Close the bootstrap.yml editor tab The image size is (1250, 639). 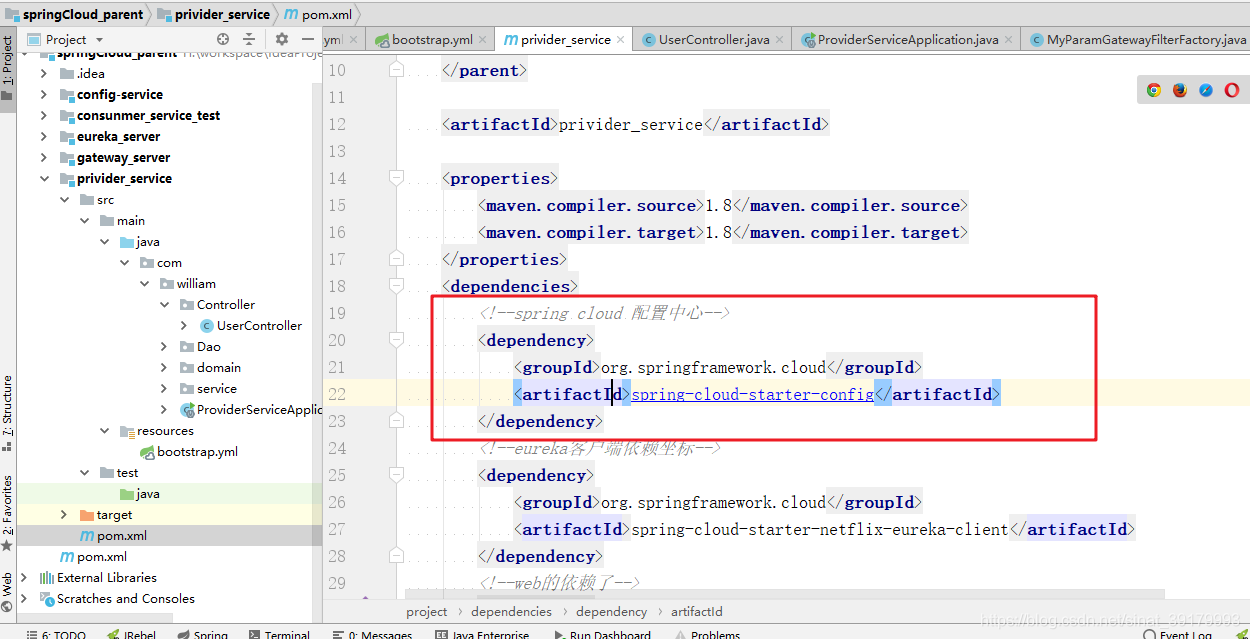tap(483, 40)
